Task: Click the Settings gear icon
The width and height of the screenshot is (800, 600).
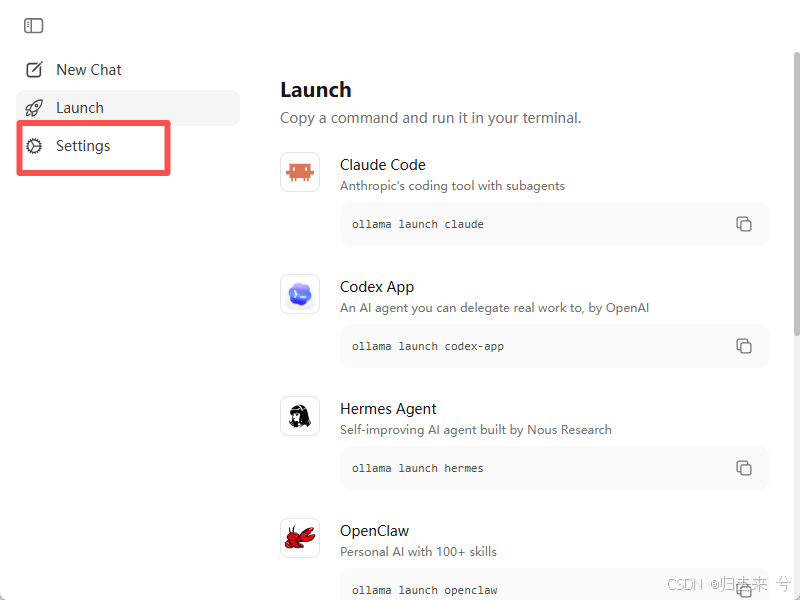Action: pyautogui.click(x=34, y=146)
